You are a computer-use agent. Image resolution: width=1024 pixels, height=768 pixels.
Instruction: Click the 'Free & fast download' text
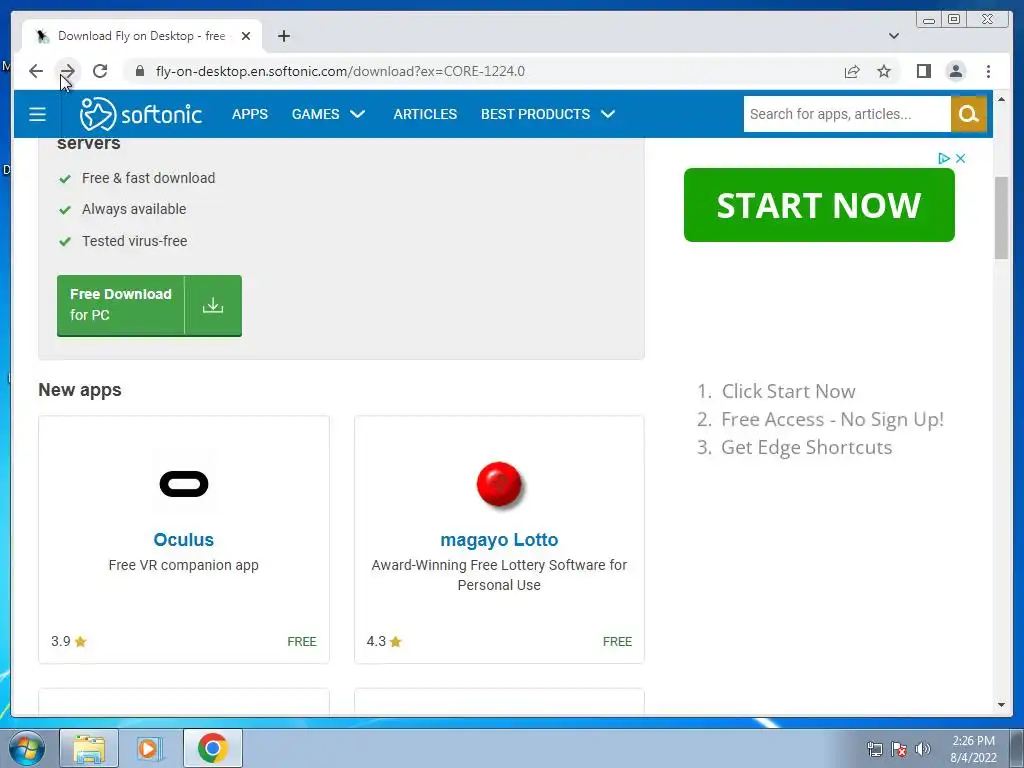(x=148, y=178)
